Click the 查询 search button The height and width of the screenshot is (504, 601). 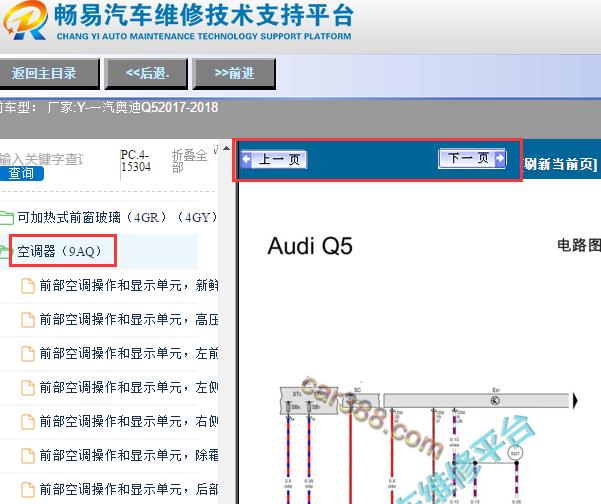[21, 174]
